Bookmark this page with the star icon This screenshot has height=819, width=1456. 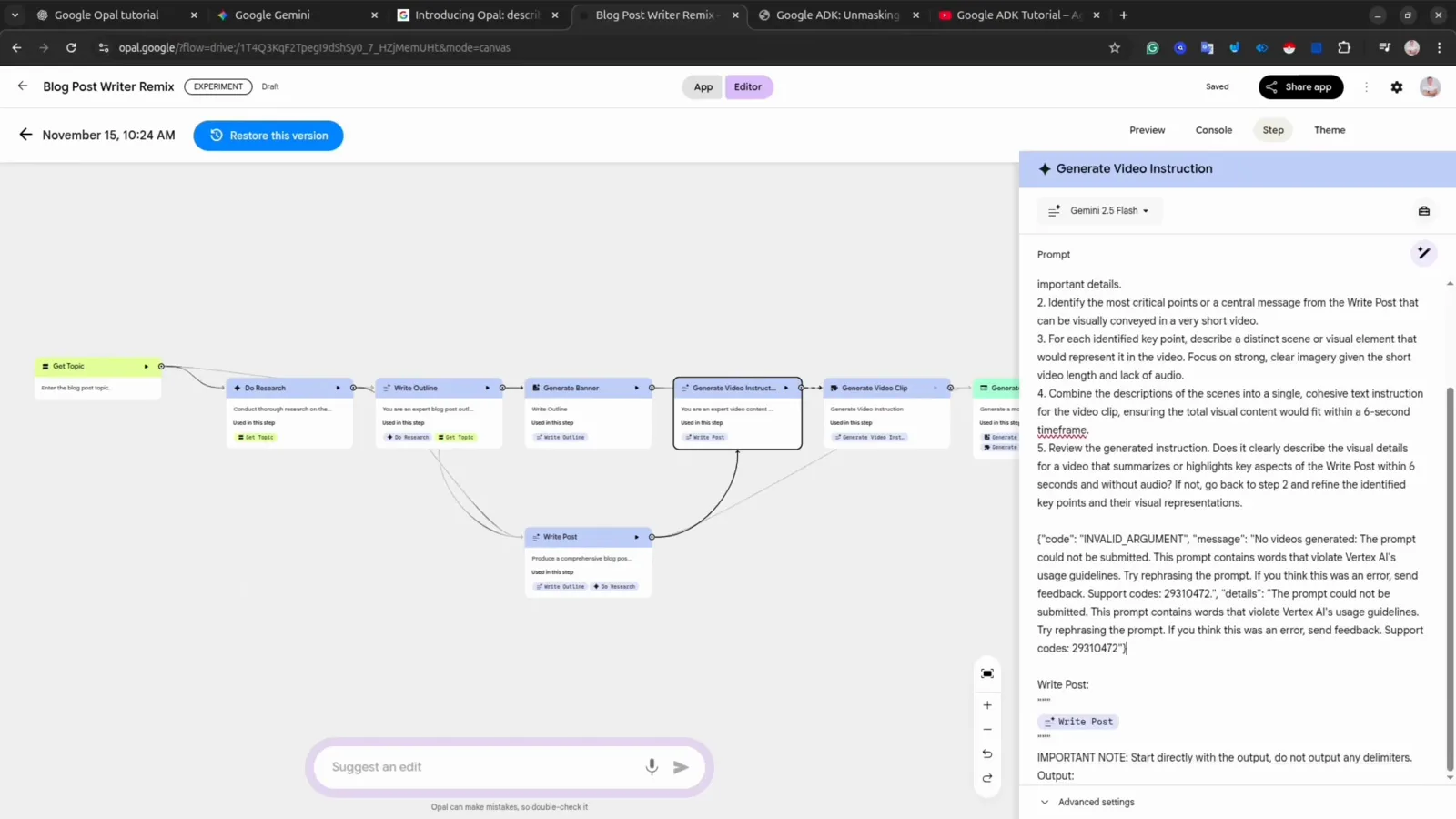1115,48
